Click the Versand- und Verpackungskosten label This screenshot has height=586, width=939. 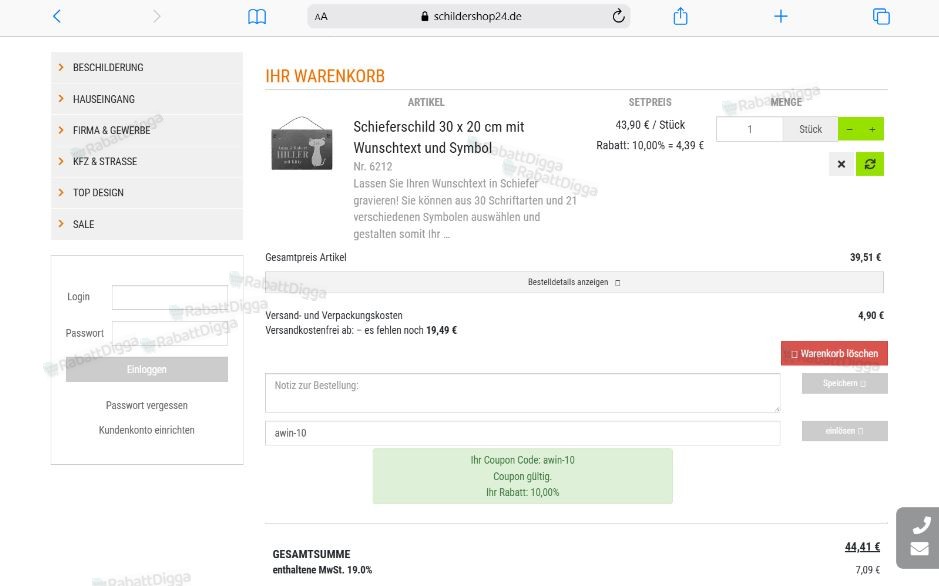coord(334,315)
